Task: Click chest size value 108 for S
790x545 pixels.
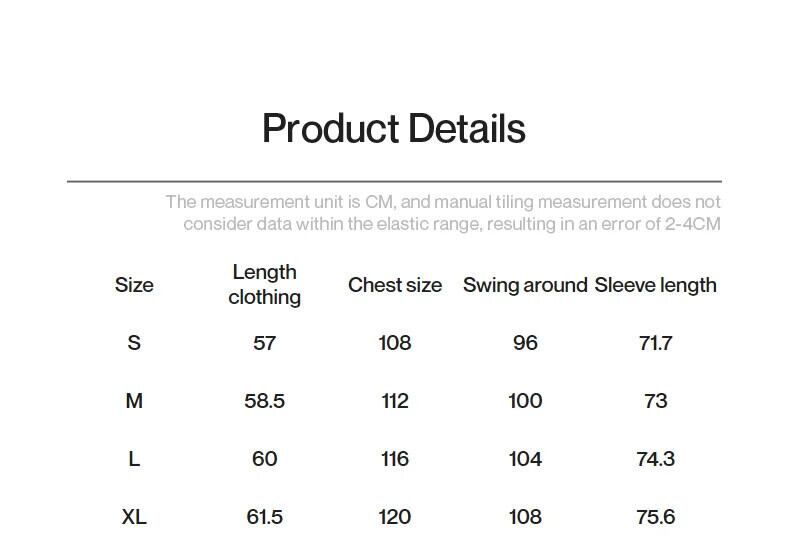Action: pos(394,343)
